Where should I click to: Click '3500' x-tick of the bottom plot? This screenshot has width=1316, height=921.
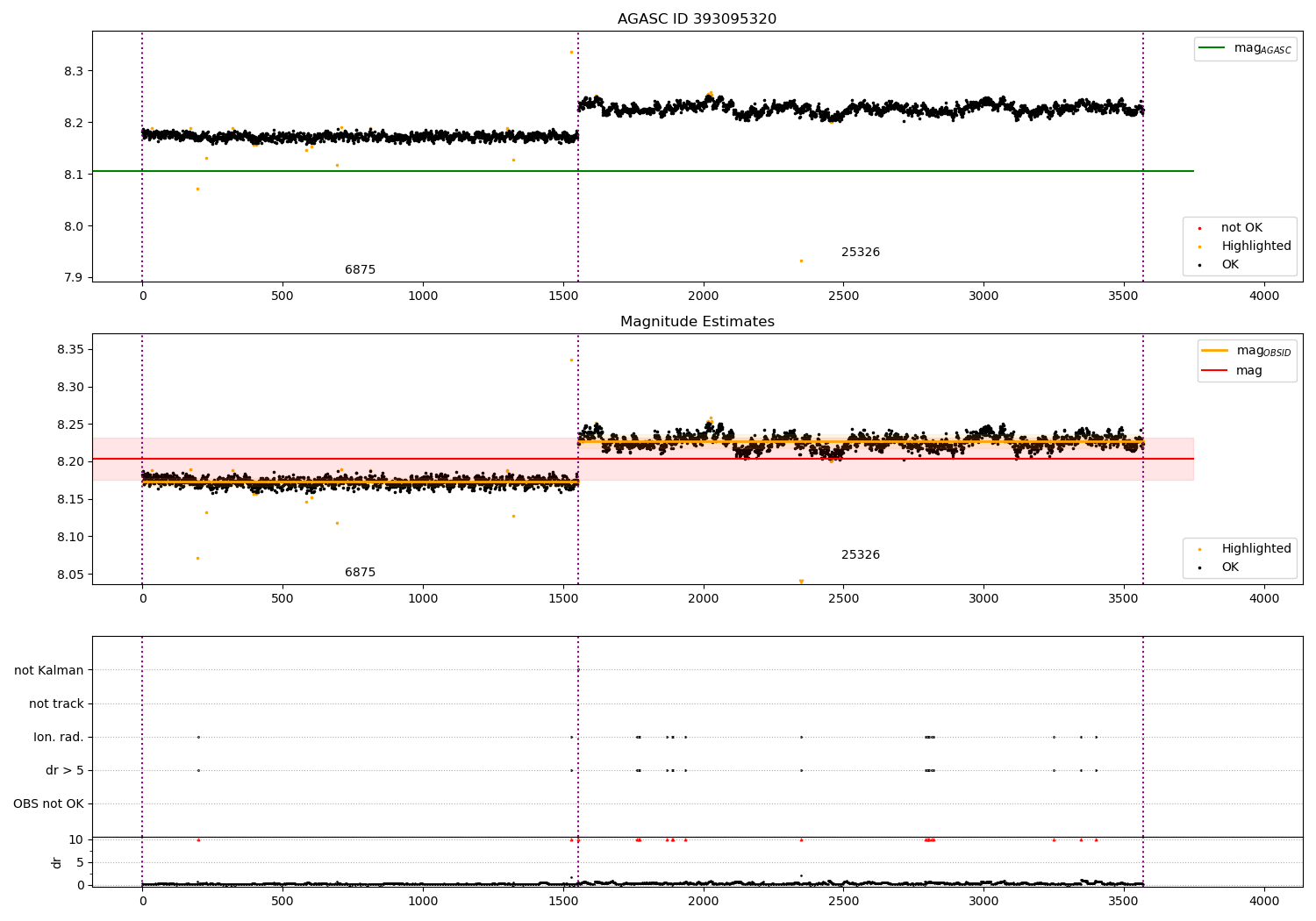[1124, 901]
